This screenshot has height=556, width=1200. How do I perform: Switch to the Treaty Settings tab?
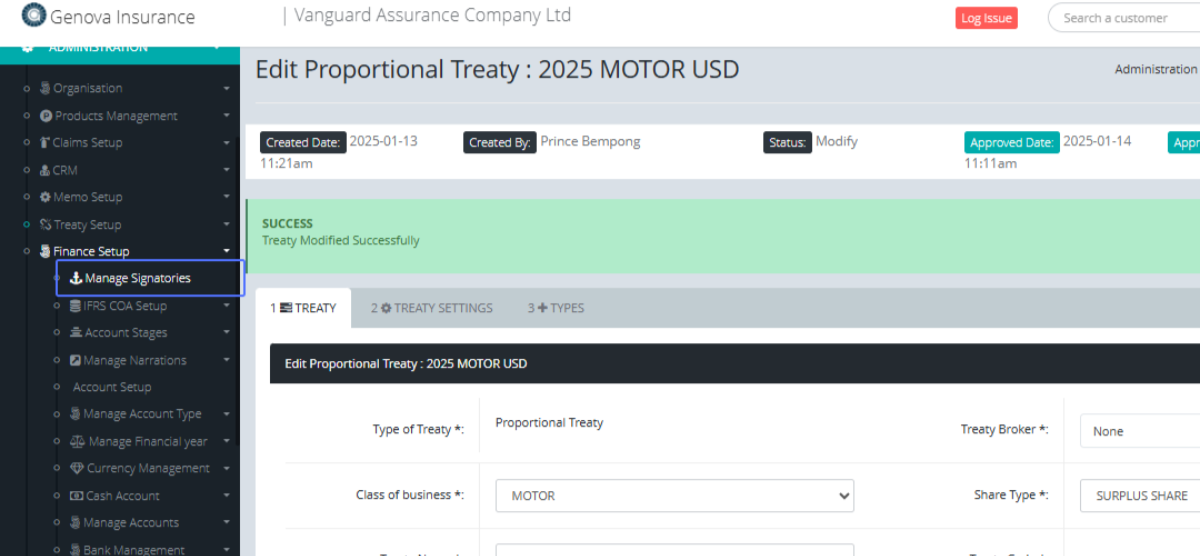tap(432, 308)
